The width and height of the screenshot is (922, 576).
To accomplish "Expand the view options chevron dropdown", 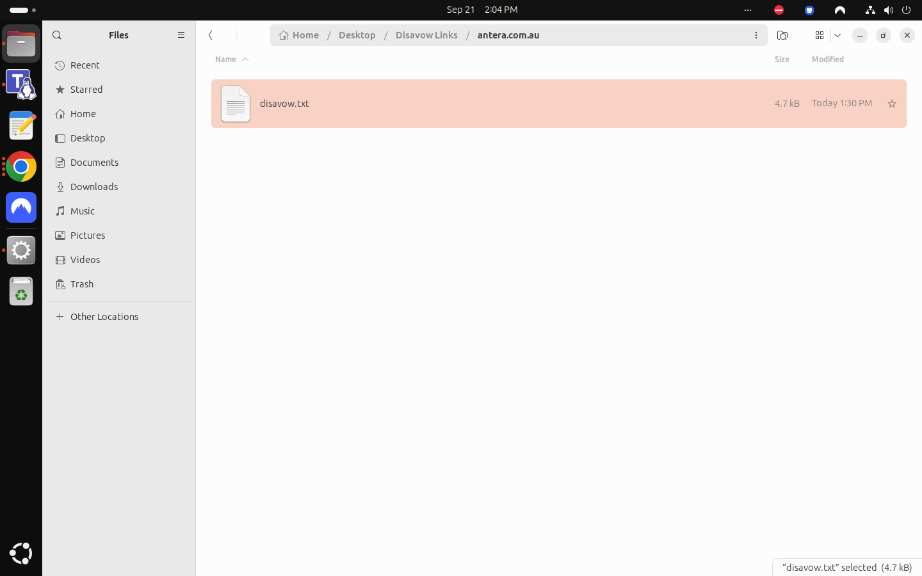I will (x=837, y=35).
